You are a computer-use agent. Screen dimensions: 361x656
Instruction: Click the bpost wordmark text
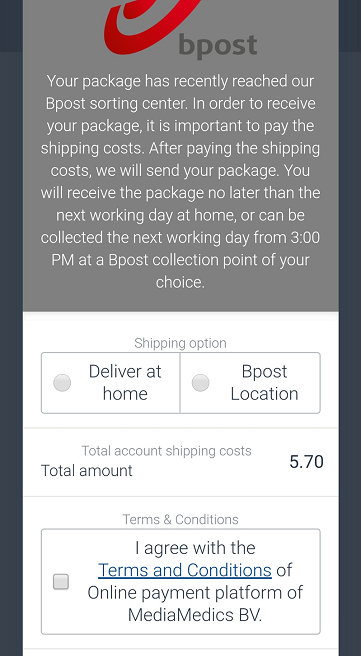click(x=218, y=44)
